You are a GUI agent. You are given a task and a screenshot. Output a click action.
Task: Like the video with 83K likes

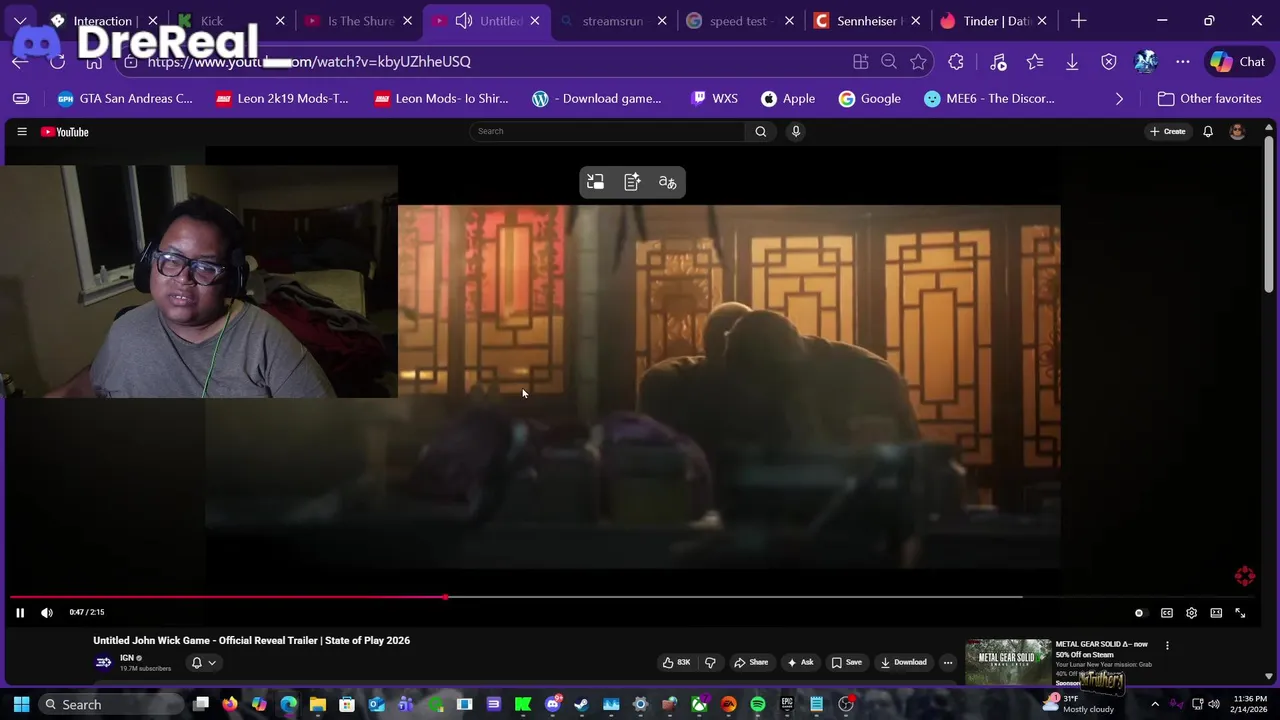coord(676,662)
